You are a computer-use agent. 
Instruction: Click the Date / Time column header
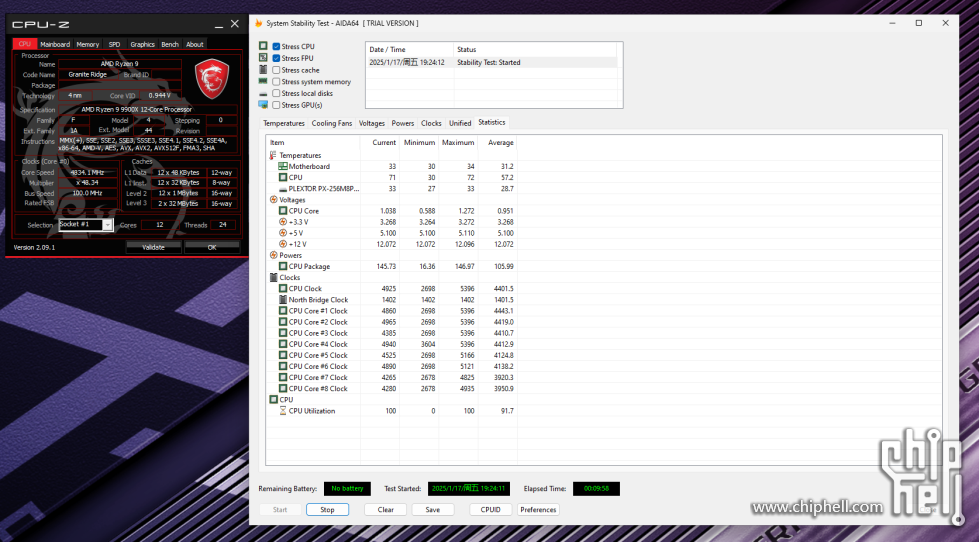click(x=410, y=49)
